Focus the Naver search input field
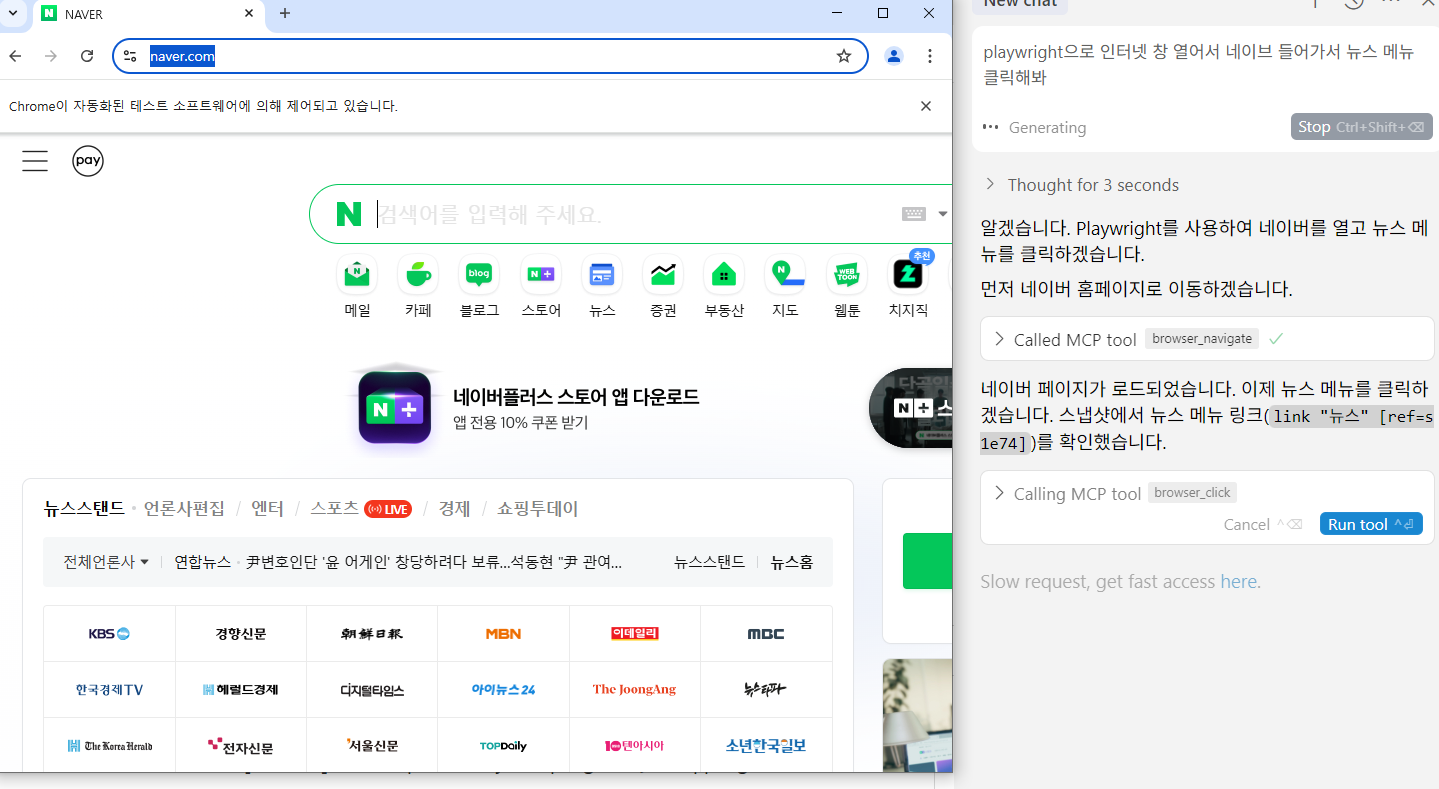 pos(636,214)
